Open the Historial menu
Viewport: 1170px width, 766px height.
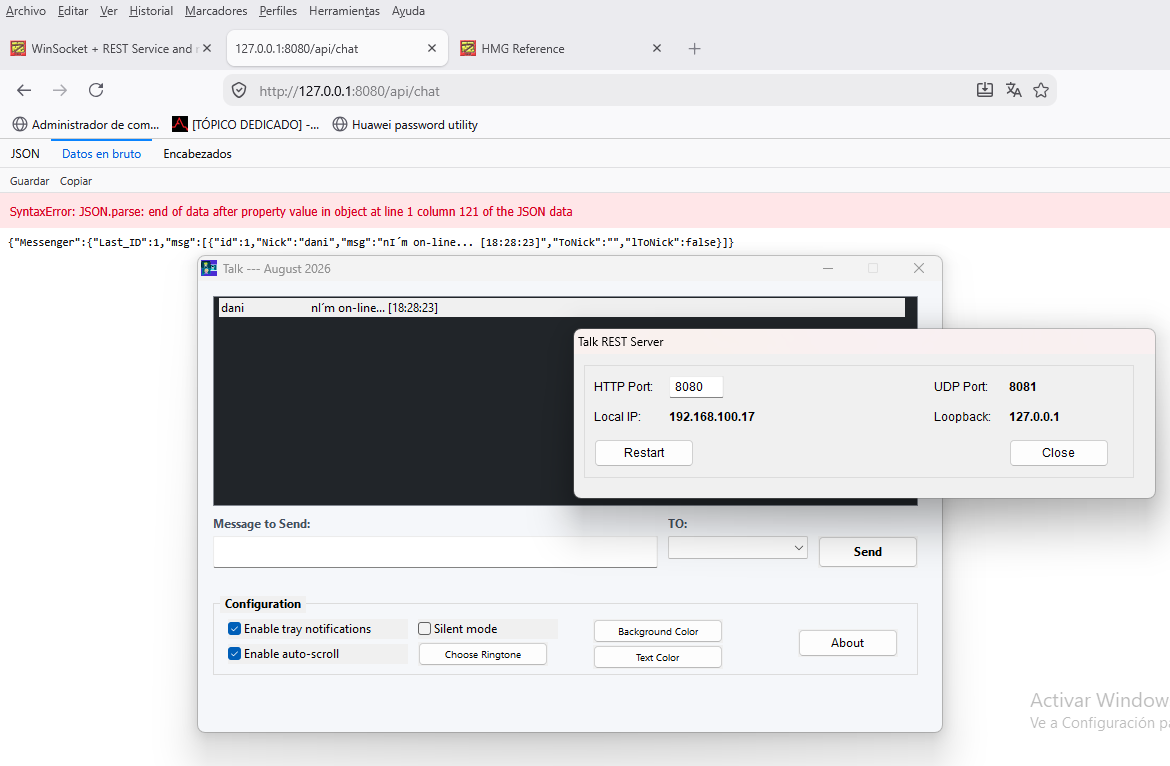coord(151,11)
